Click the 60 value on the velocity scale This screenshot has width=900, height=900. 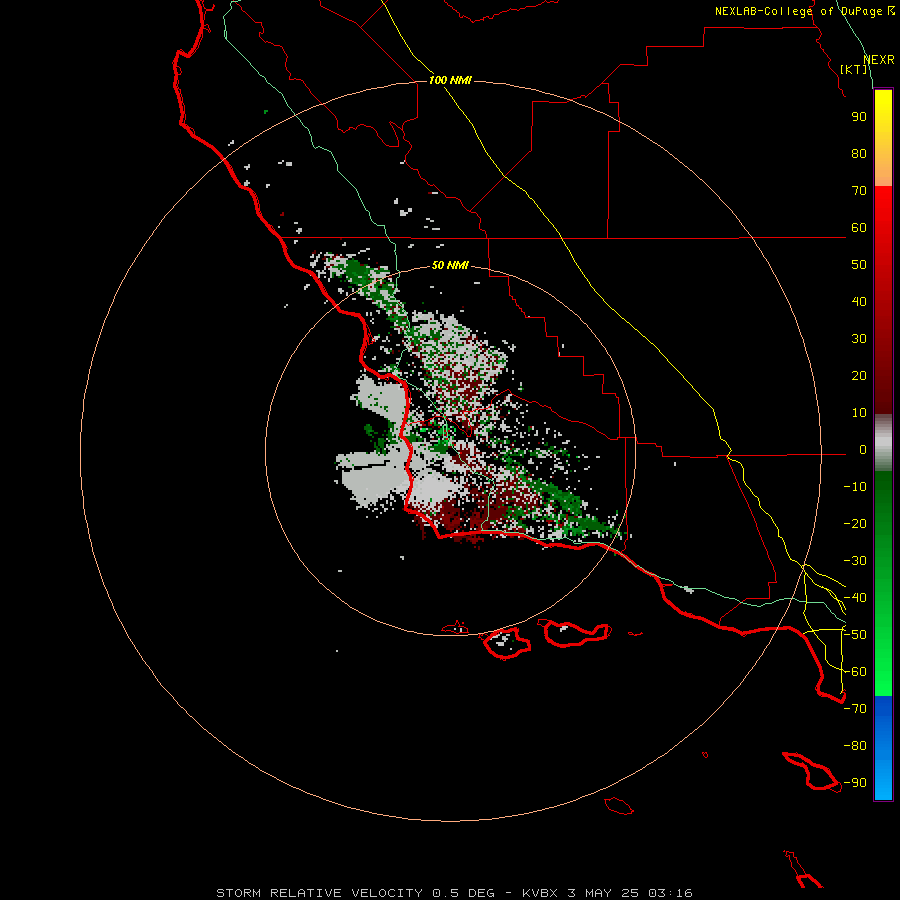click(x=859, y=228)
